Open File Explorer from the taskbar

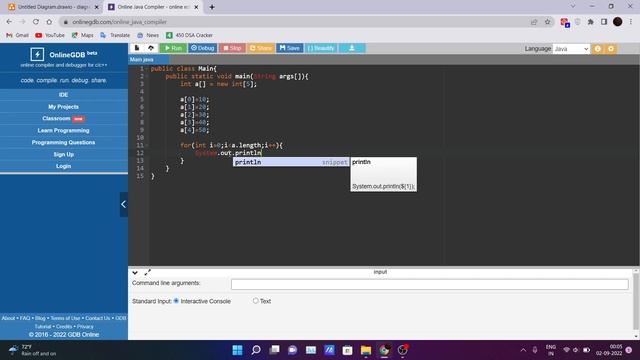point(366,350)
